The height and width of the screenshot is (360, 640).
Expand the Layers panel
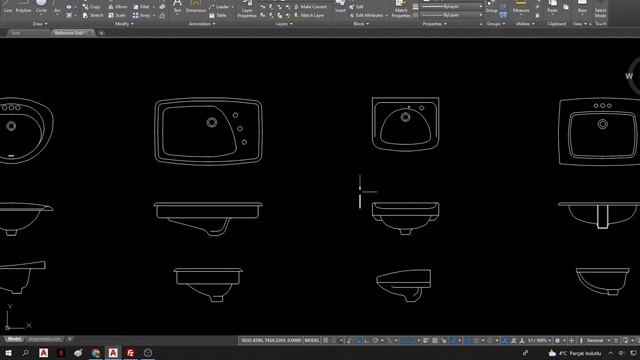(284, 24)
